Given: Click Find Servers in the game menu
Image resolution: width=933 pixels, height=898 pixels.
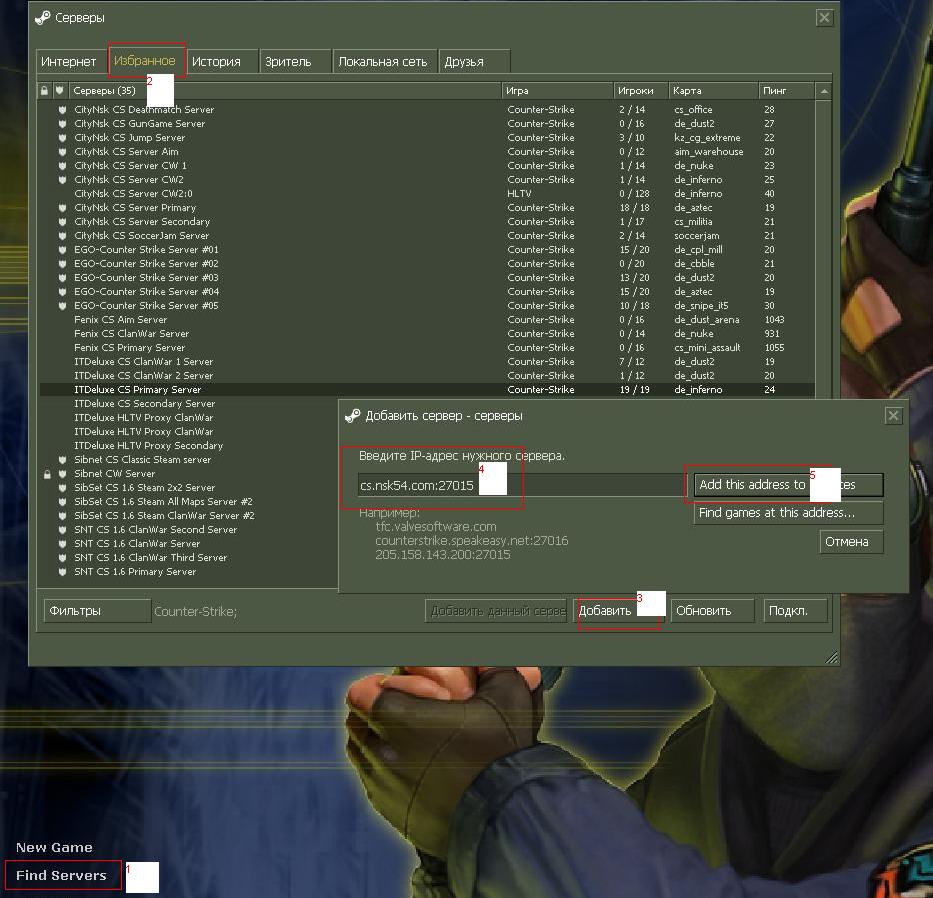Looking at the screenshot, I should [61, 875].
